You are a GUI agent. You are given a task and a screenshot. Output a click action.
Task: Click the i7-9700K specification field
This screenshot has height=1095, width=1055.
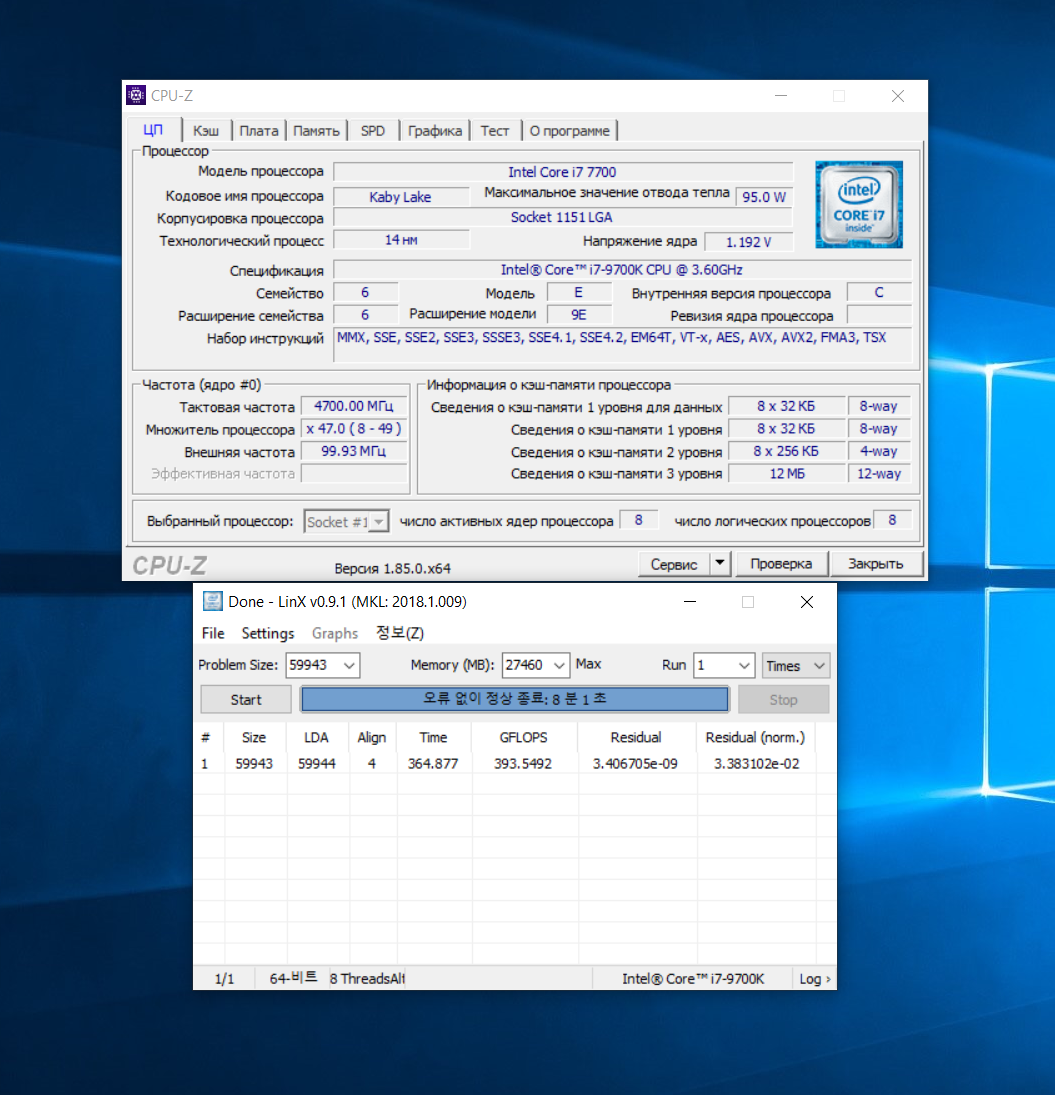[622, 270]
